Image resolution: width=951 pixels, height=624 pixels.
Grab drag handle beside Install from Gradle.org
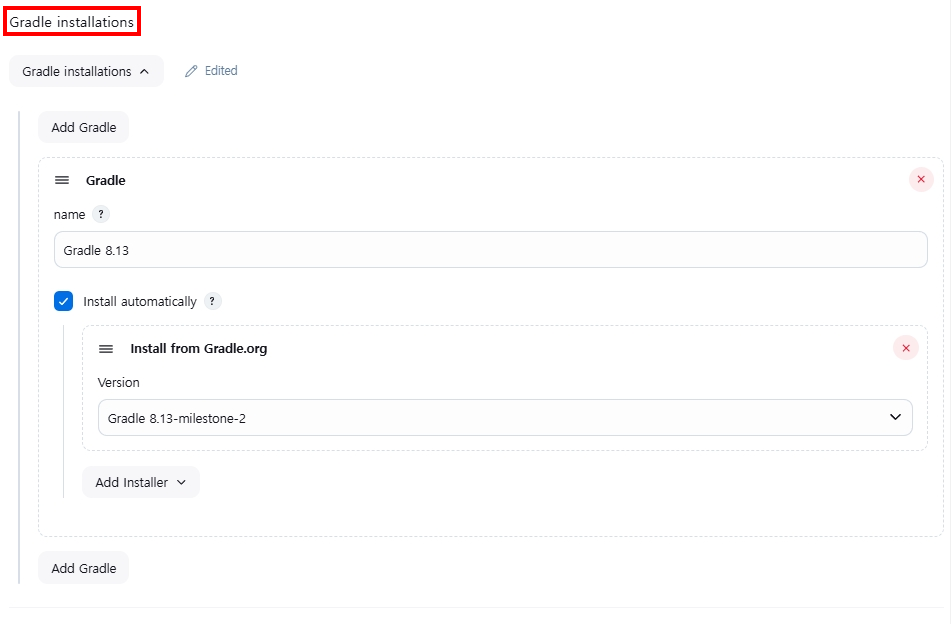[106, 349]
